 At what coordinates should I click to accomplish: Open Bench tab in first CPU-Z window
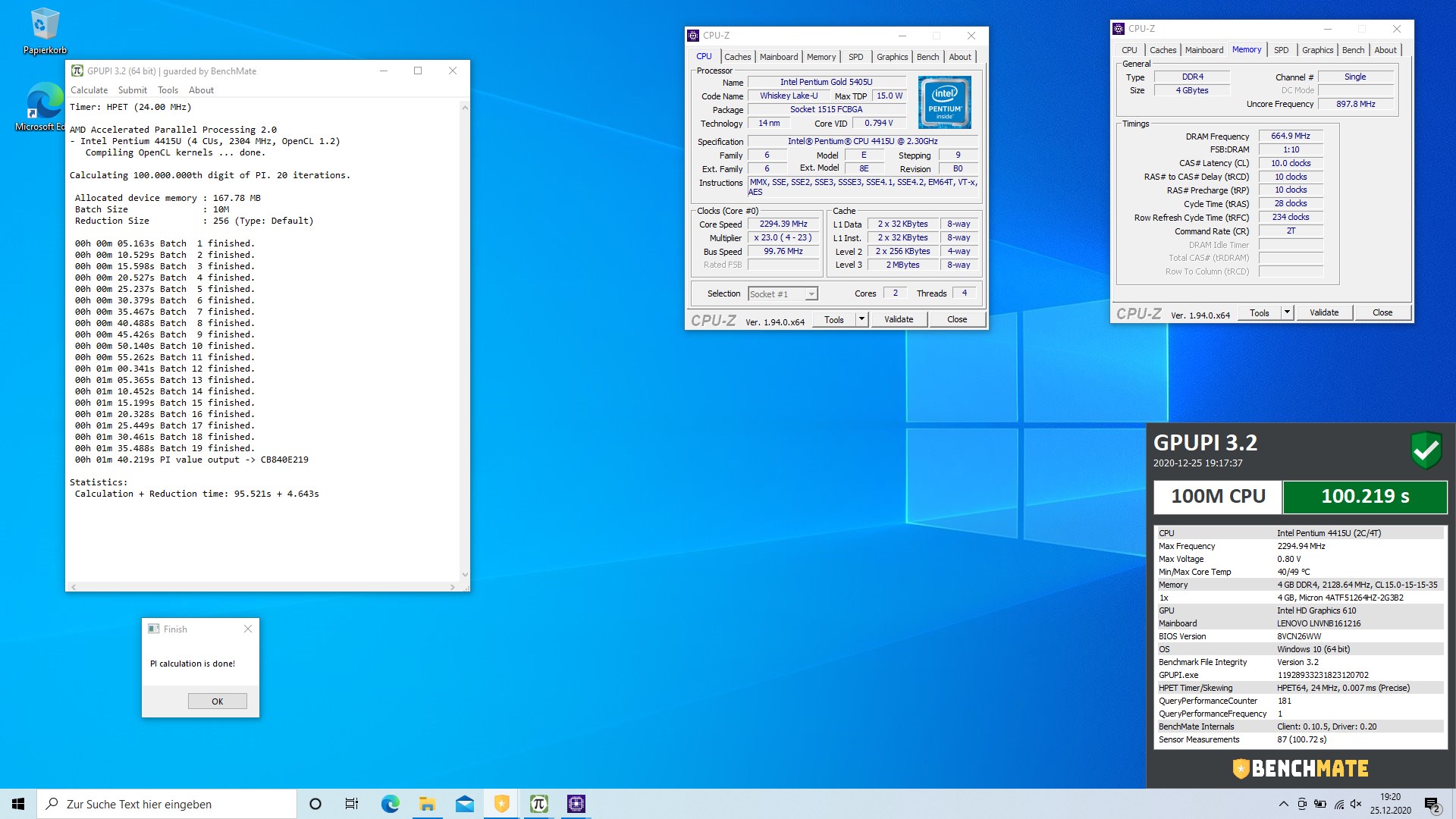pos(927,57)
